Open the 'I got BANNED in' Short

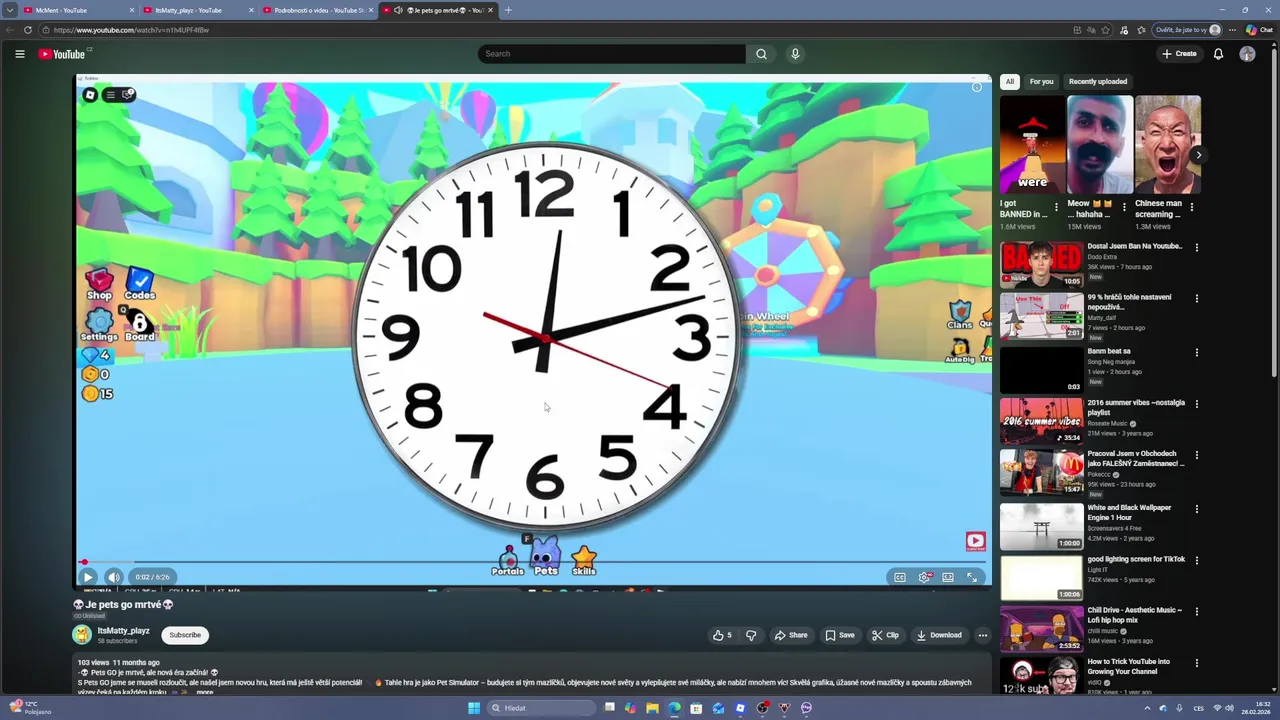1032,145
